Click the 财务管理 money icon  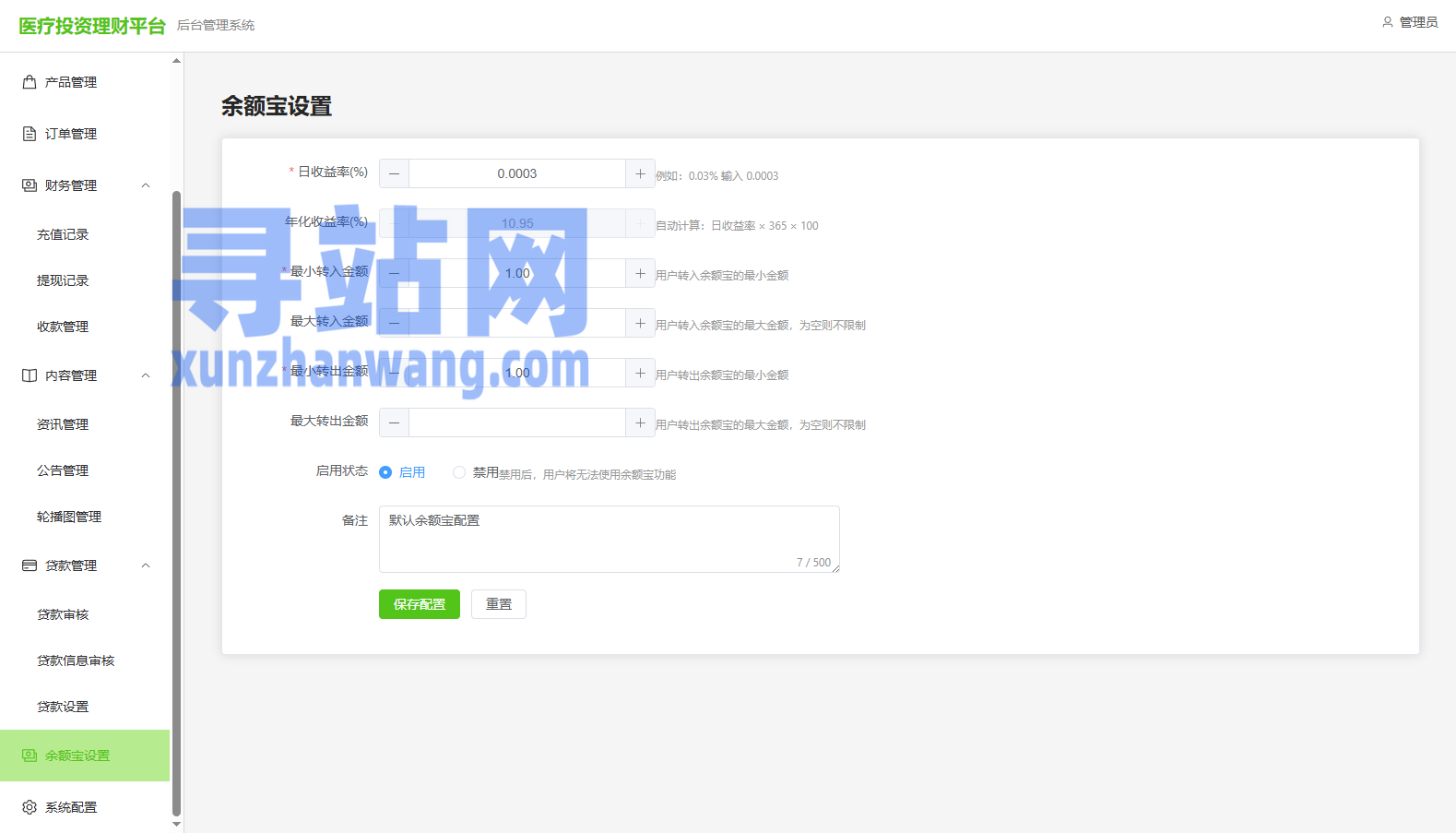click(x=30, y=185)
